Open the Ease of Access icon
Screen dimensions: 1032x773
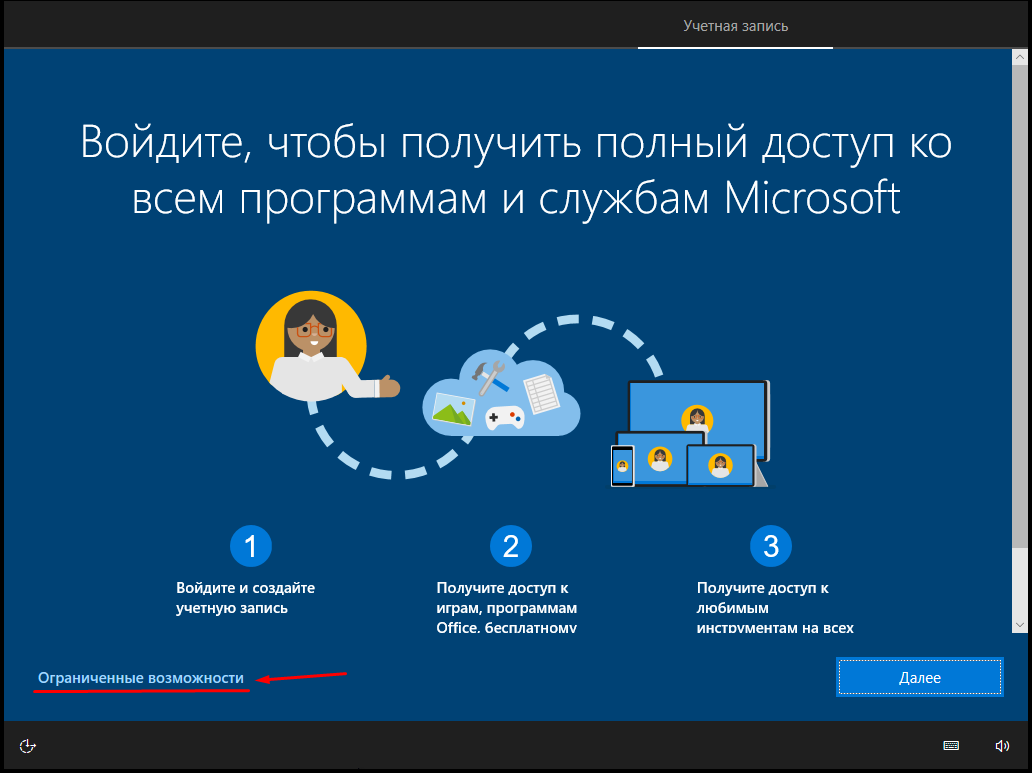27,745
